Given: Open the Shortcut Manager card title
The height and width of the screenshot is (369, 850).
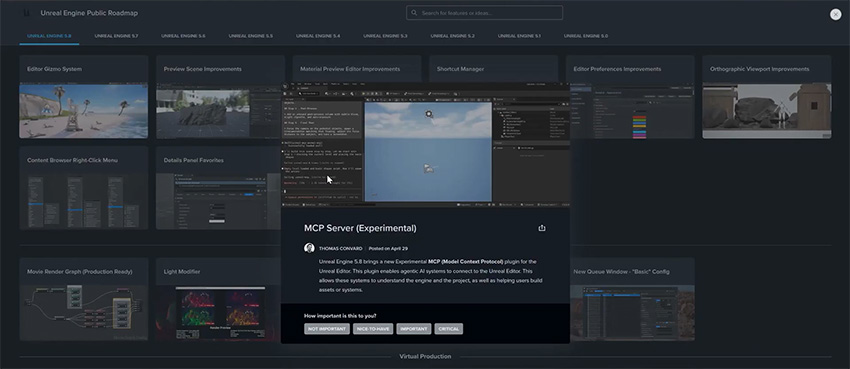Looking at the screenshot, I should 460,69.
